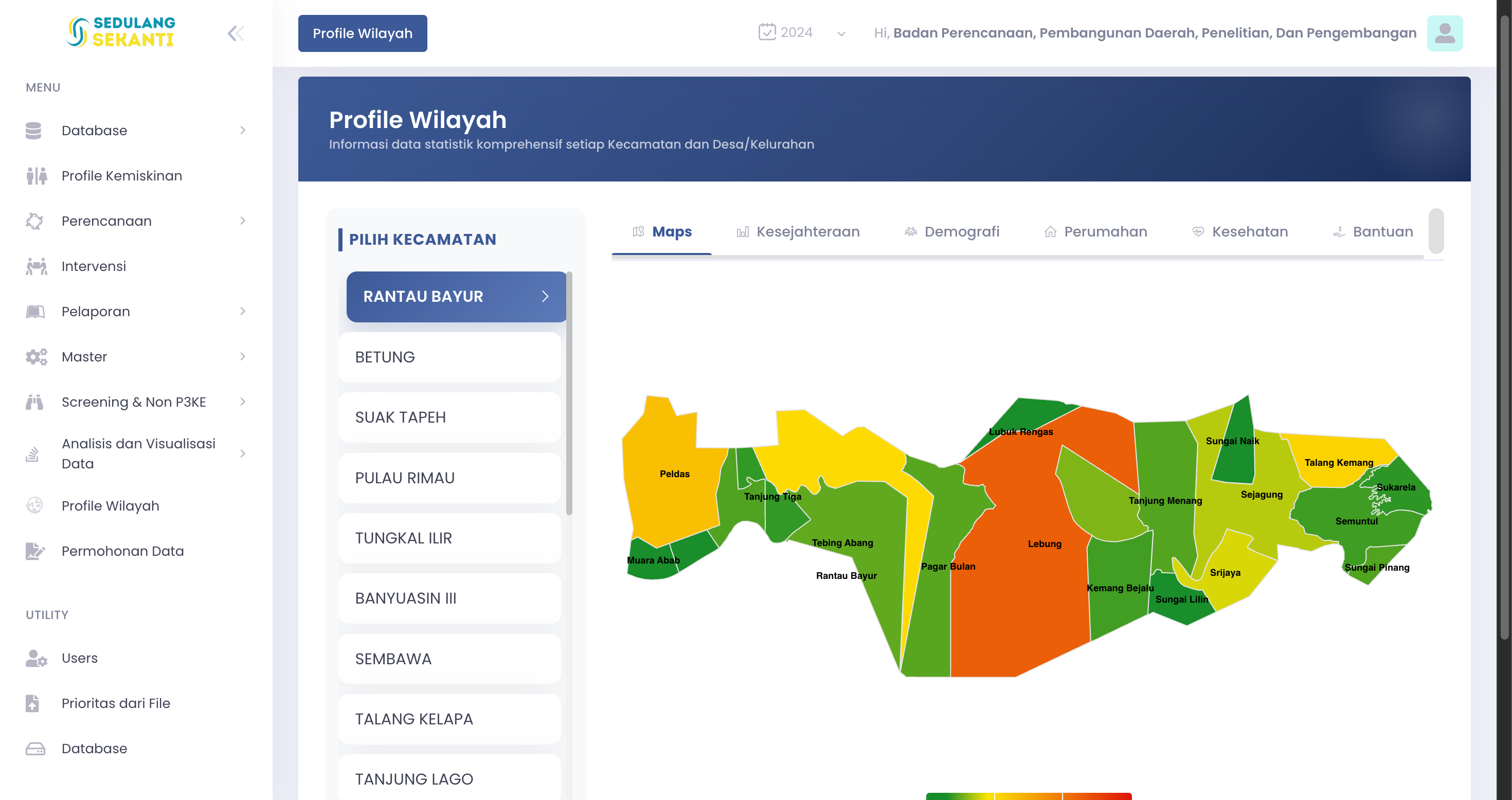
Task: Click the Profile Kemiskinan people icon
Action: pyautogui.click(x=36, y=175)
